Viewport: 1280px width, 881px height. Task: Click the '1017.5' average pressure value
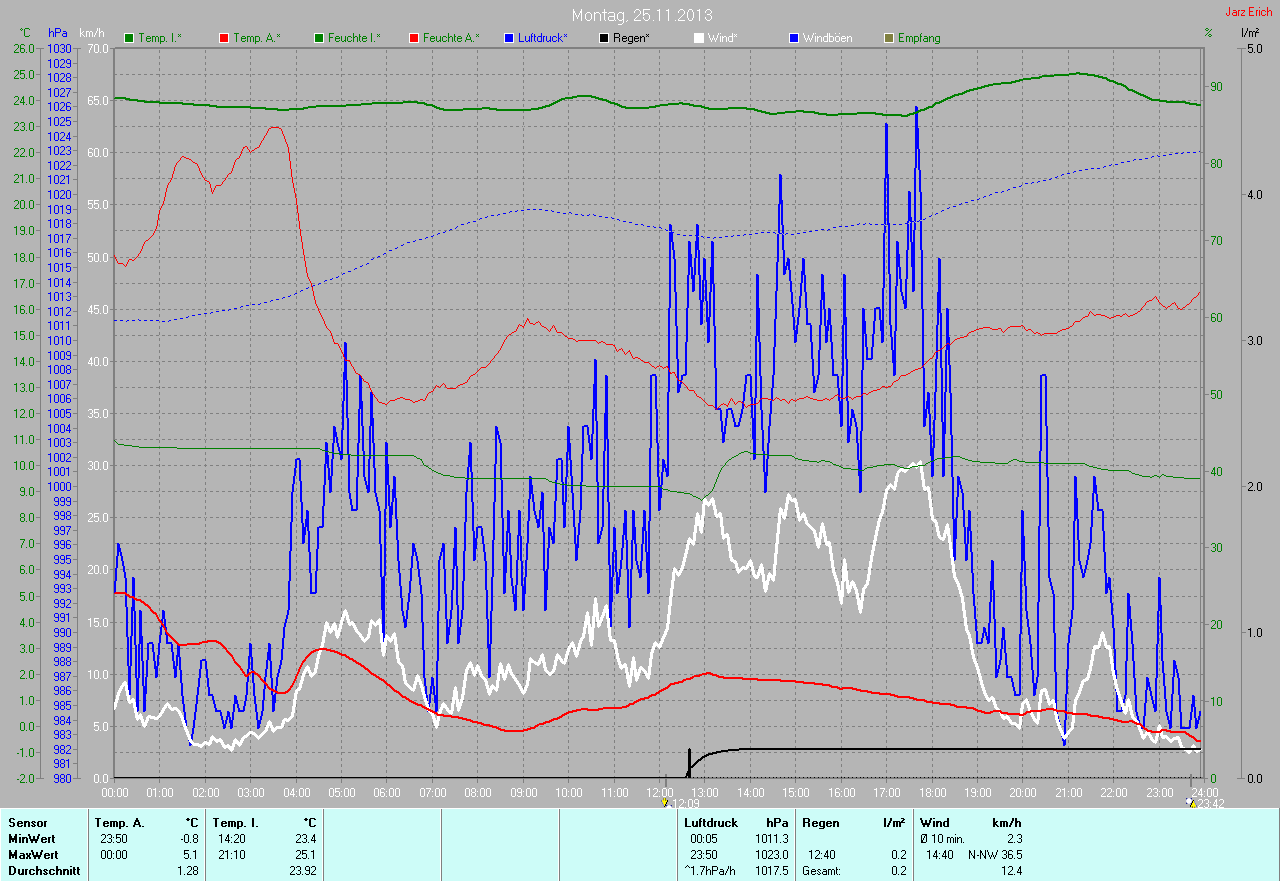pyautogui.click(x=771, y=871)
